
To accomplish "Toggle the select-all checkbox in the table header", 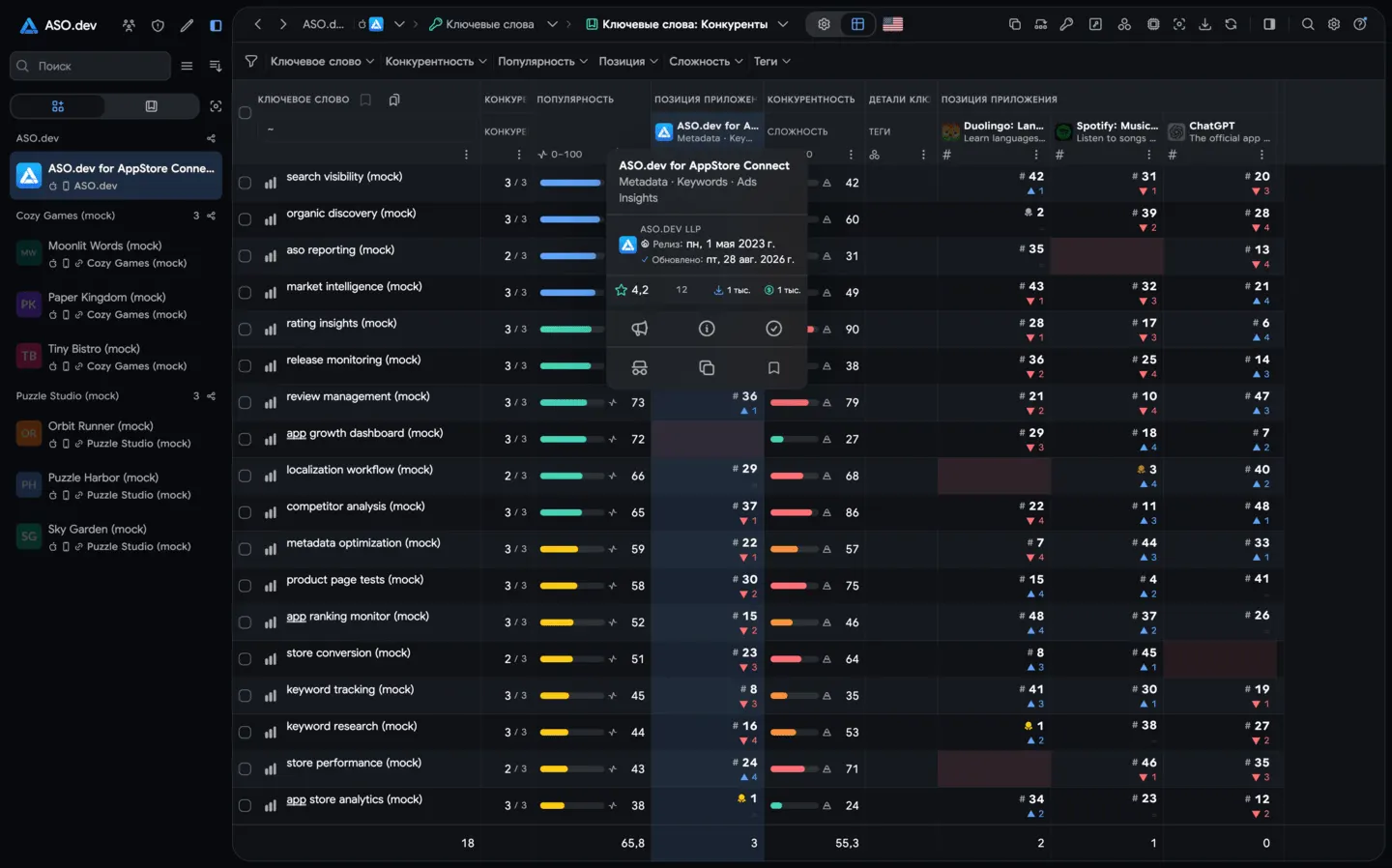I will pyautogui.click(x=245, y=113).
